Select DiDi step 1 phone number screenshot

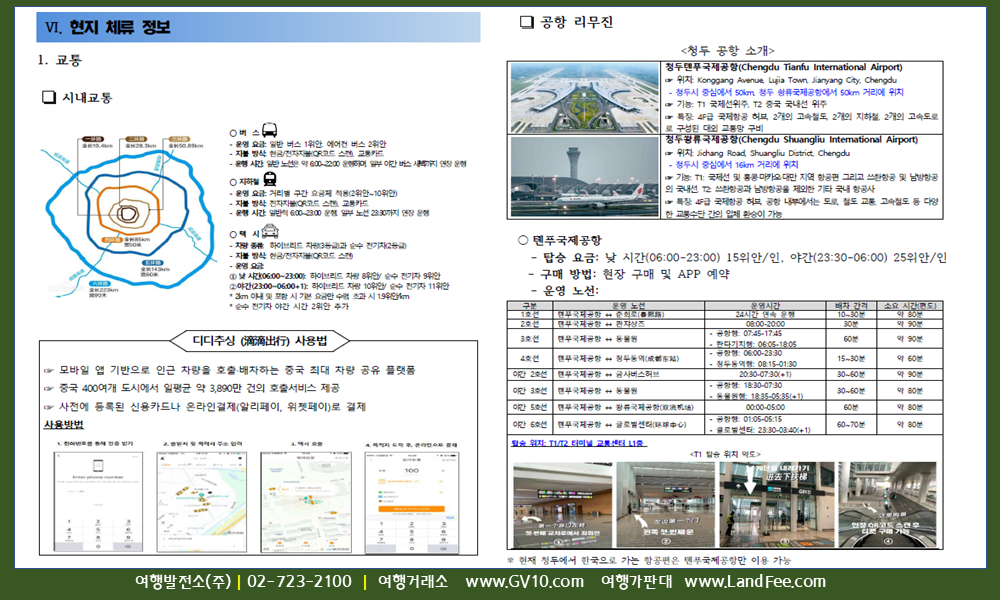click(x=98, y=501)
